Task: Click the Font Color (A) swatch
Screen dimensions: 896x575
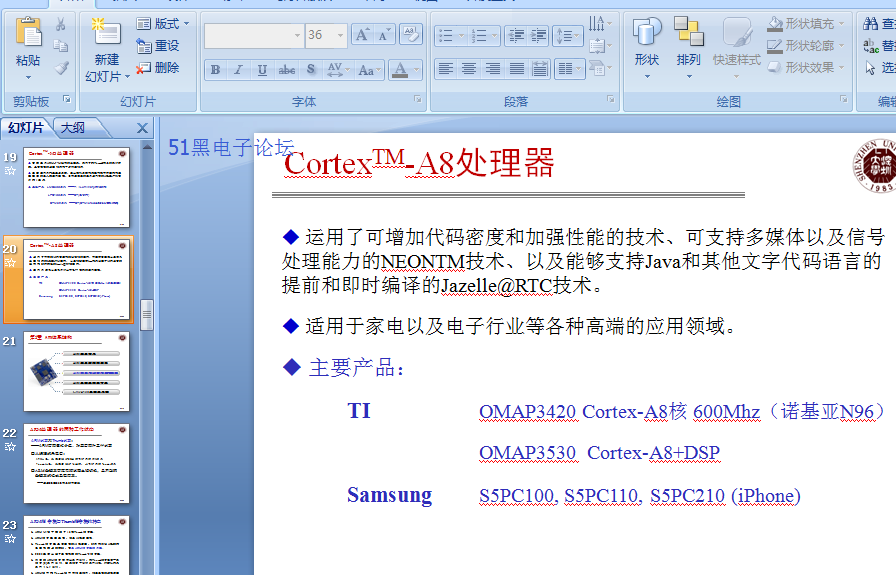Action: click(x=400, y=70)
